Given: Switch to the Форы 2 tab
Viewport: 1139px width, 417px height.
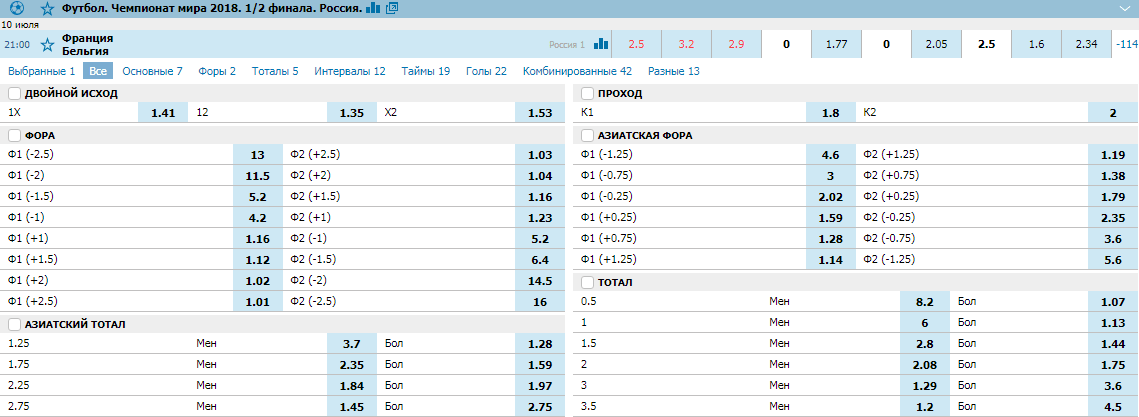Looking at the screenshot, I should [217, 71].
